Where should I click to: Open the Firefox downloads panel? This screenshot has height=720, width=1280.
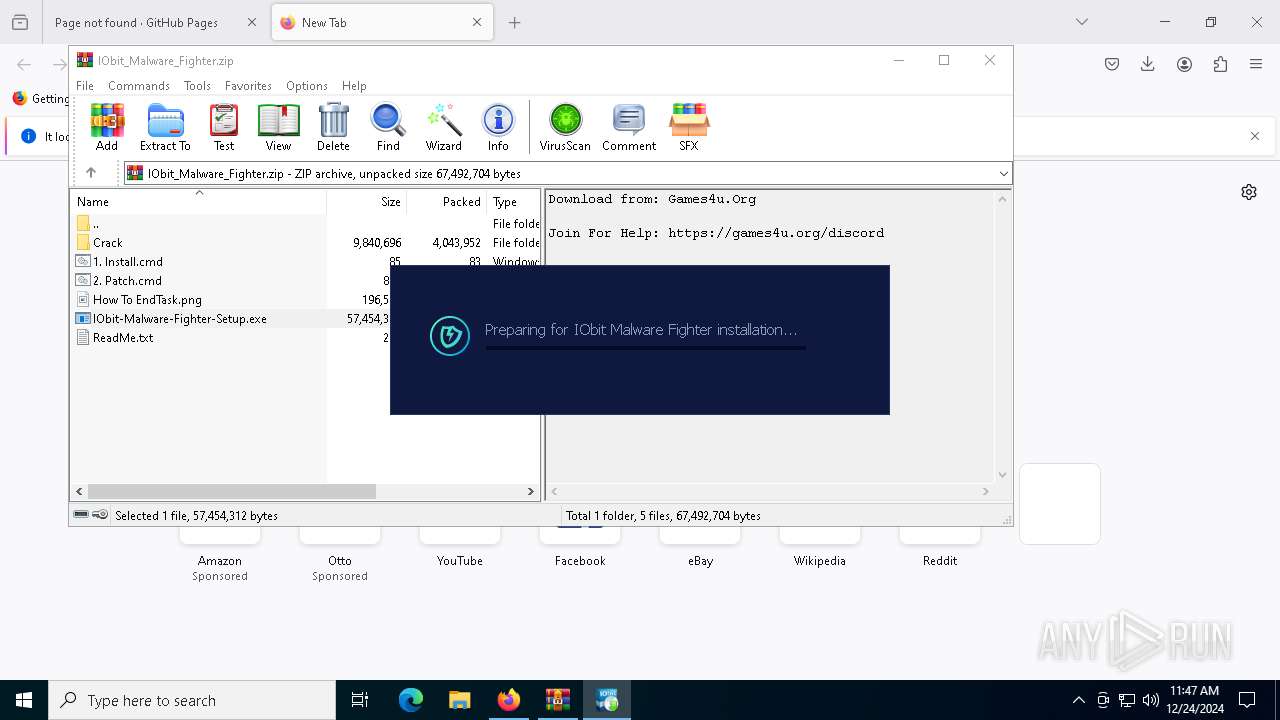1148,64
